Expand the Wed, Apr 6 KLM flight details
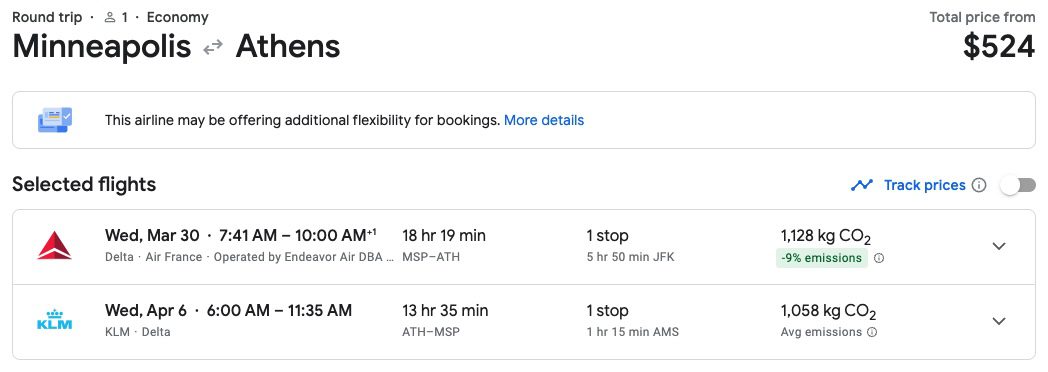This screenshot has width=1048, height=372. pos(999,321)
